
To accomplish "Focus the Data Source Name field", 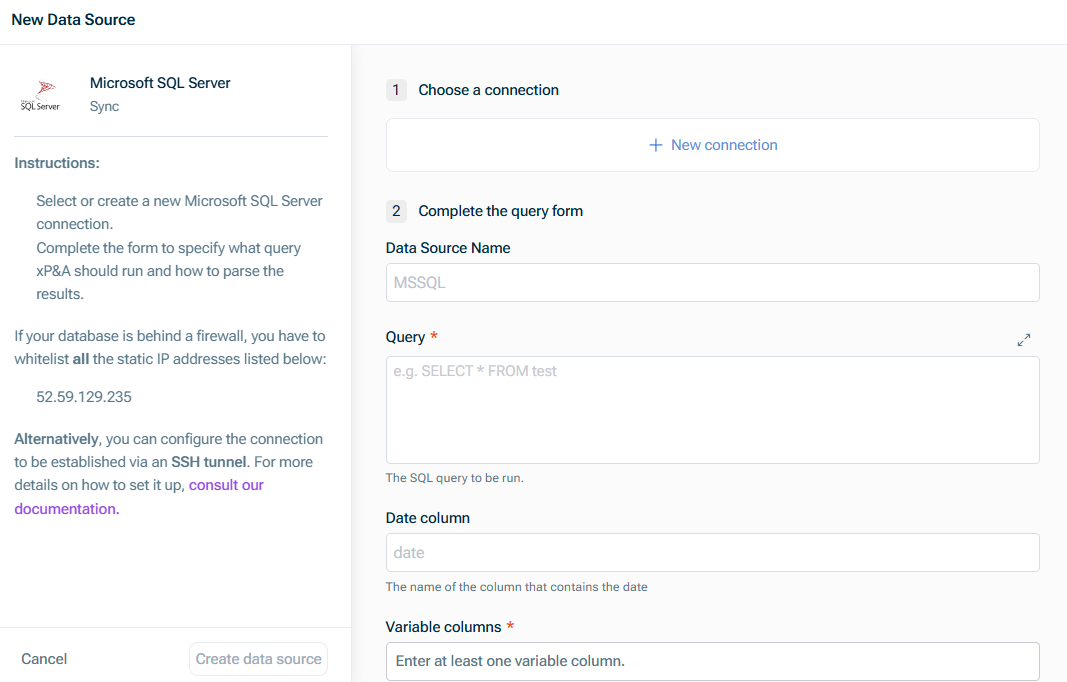I will (x=712, y=283).
